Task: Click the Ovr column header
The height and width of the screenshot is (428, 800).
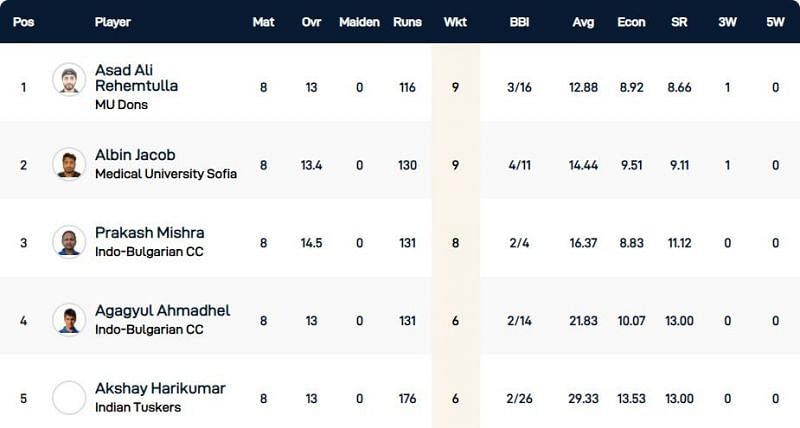Action: pos(311,22)
